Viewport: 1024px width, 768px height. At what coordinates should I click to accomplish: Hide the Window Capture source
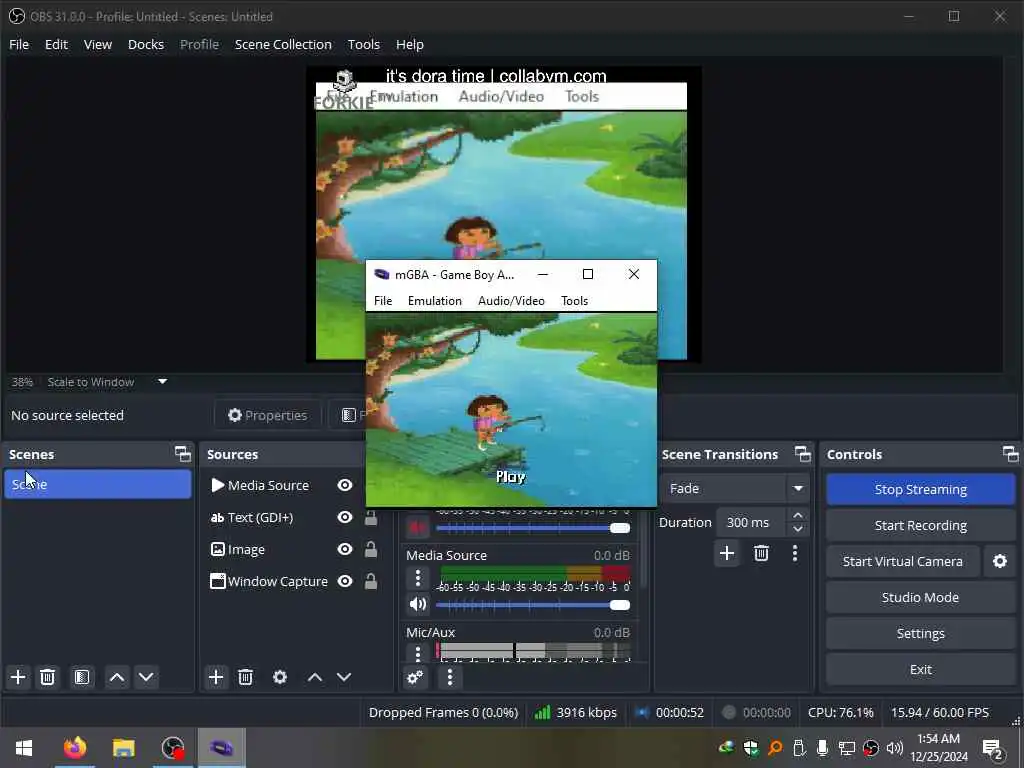click(345, 581)
